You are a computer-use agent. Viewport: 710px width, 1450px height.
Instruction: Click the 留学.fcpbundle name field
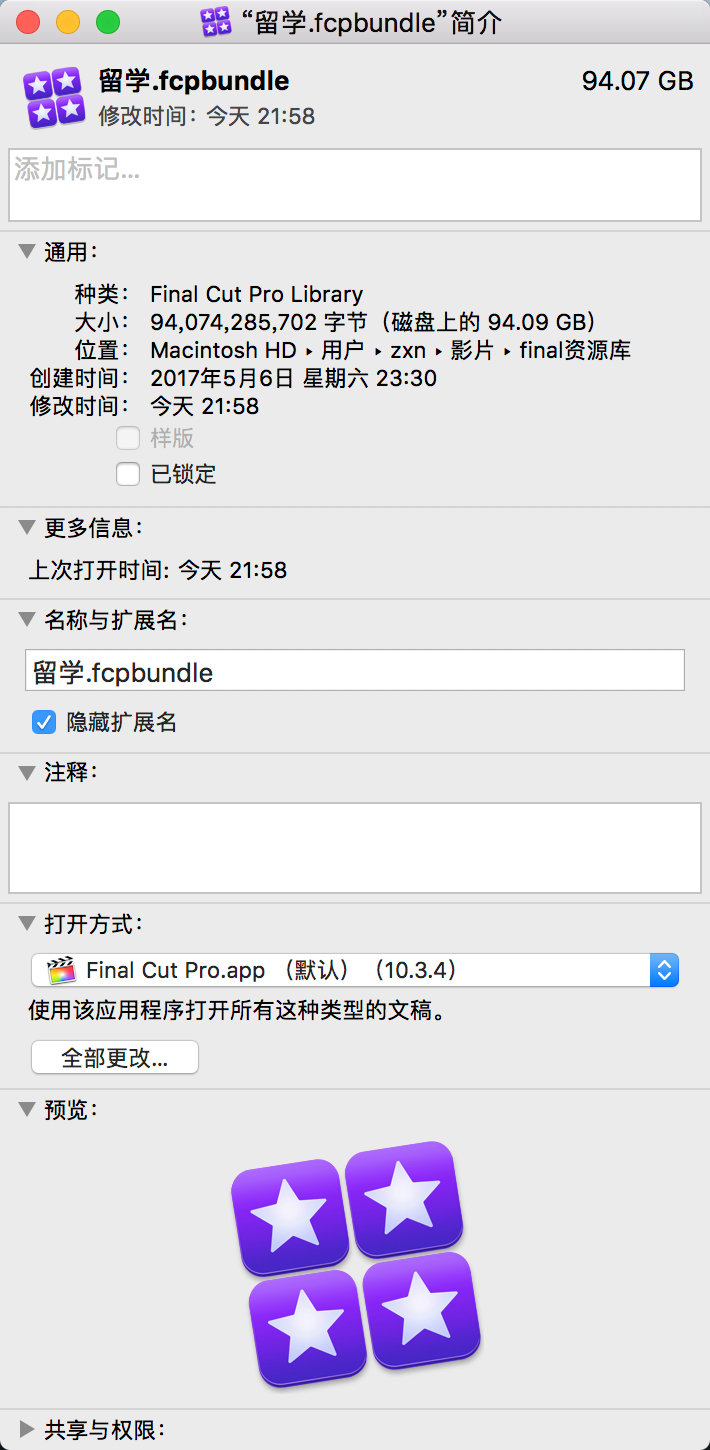click(x=355, y=671)
